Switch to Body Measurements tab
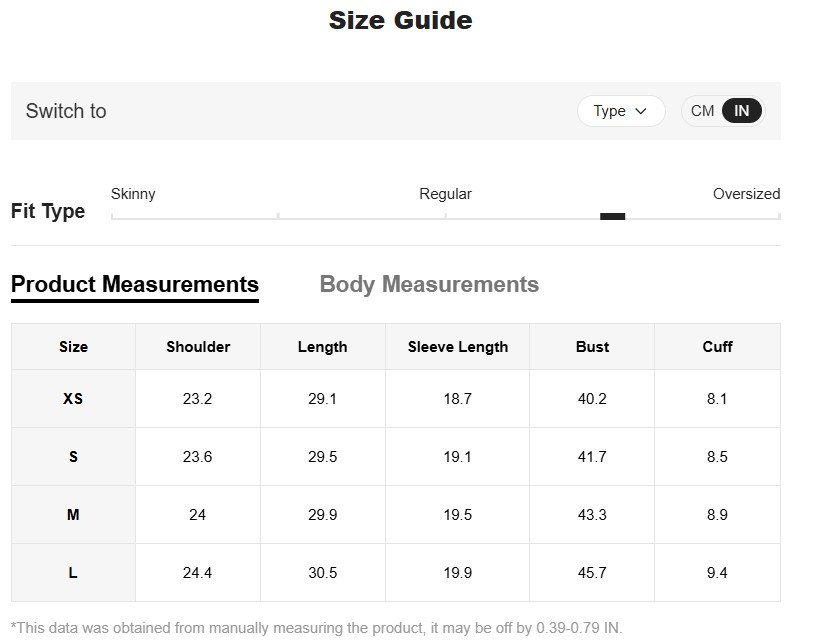835x643 pixels. point(429,285)
